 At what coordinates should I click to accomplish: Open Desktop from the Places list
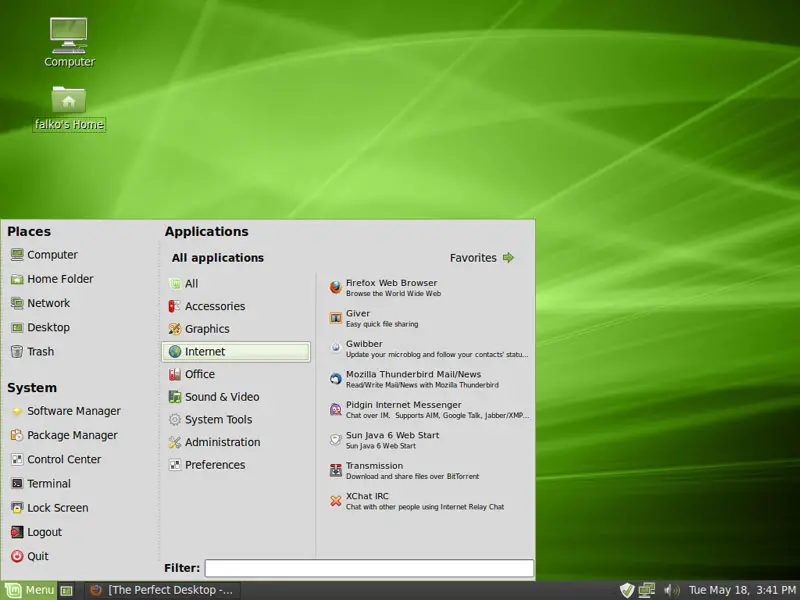(x=40, y=328)
